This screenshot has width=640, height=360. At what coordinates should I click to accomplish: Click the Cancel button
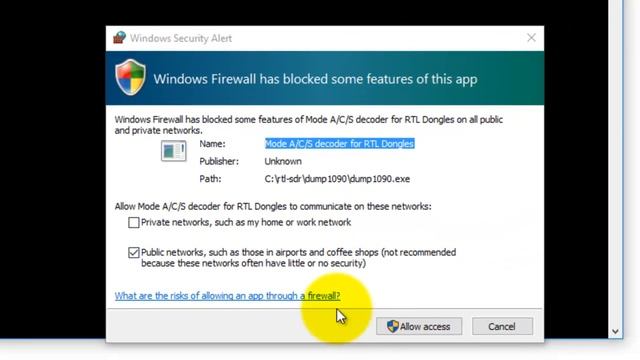click(x=502, y=326)
